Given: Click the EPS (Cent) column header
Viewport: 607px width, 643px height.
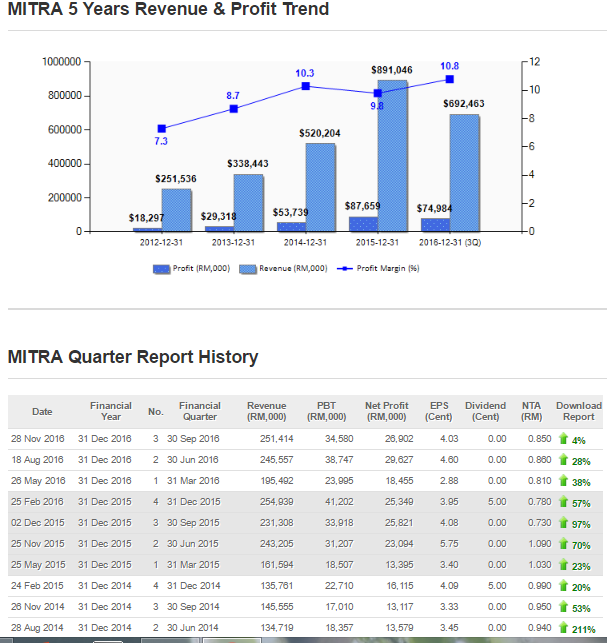Looking at the screenshot, I should point(439,411).
